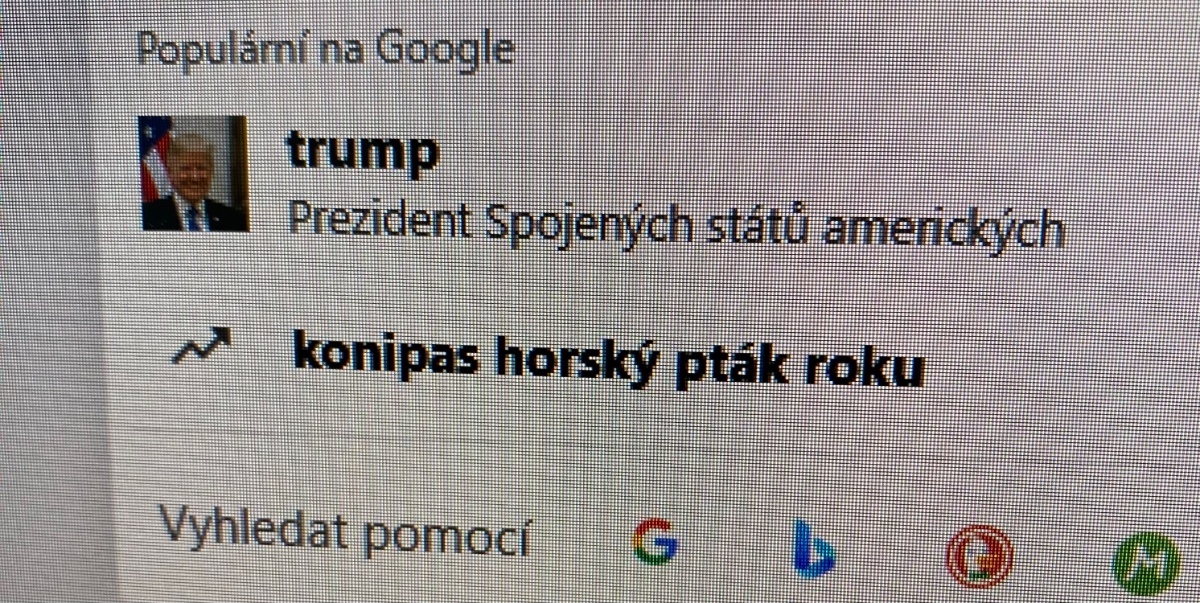Click the flag area of trump thumbnail
Screen dimensions: 1200x603
click(154, 160)
